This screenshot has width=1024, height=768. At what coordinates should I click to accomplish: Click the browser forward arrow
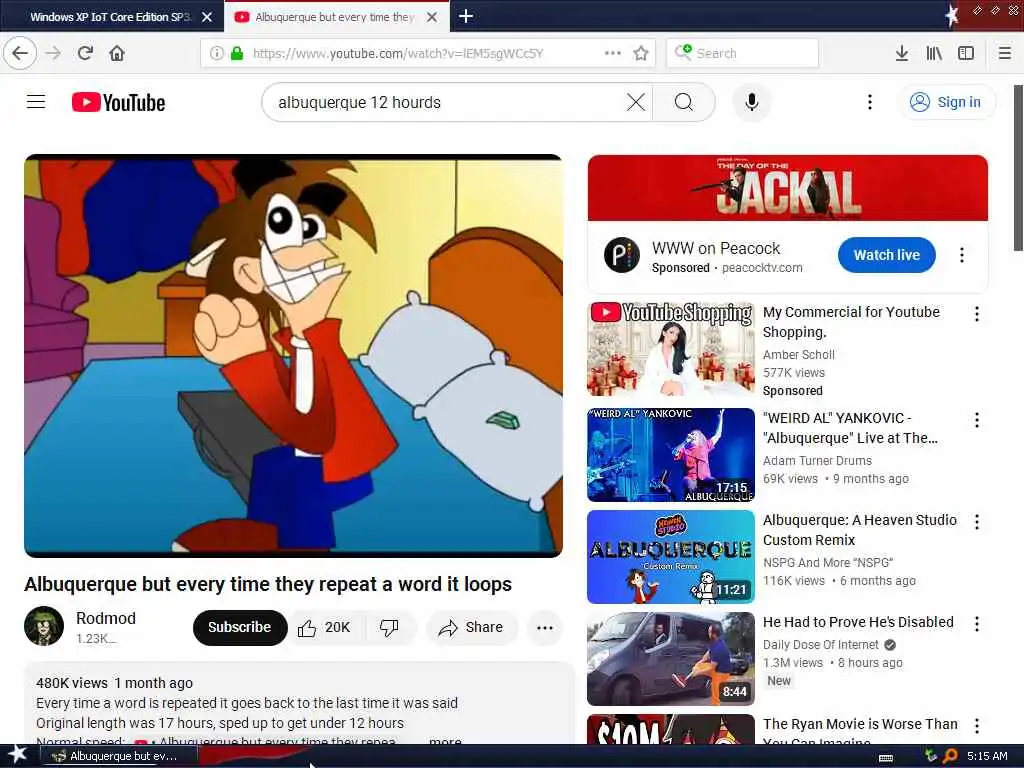click(54, 53)
